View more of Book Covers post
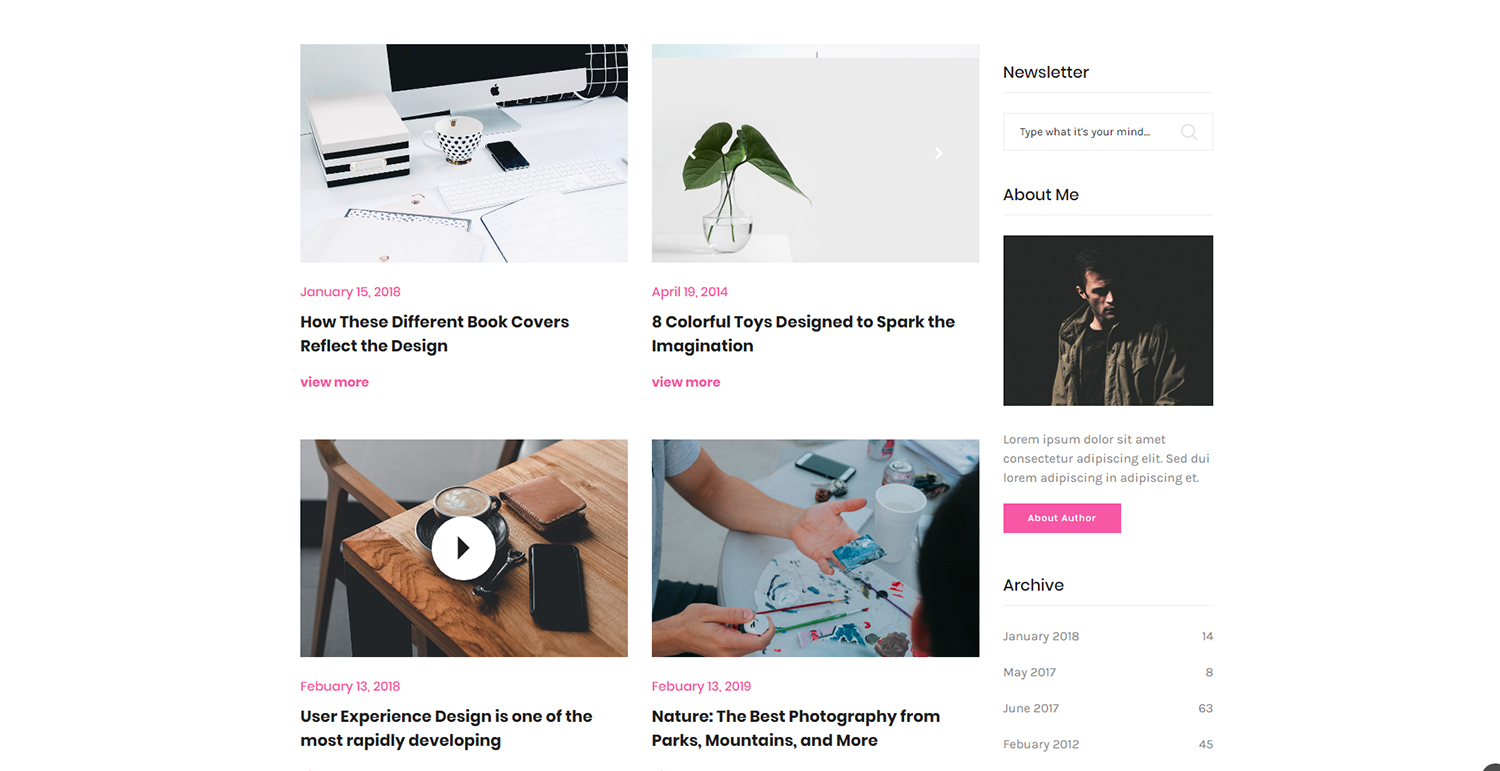Image resolution: width=1500 pixels, height=771 pixels. 334,382
